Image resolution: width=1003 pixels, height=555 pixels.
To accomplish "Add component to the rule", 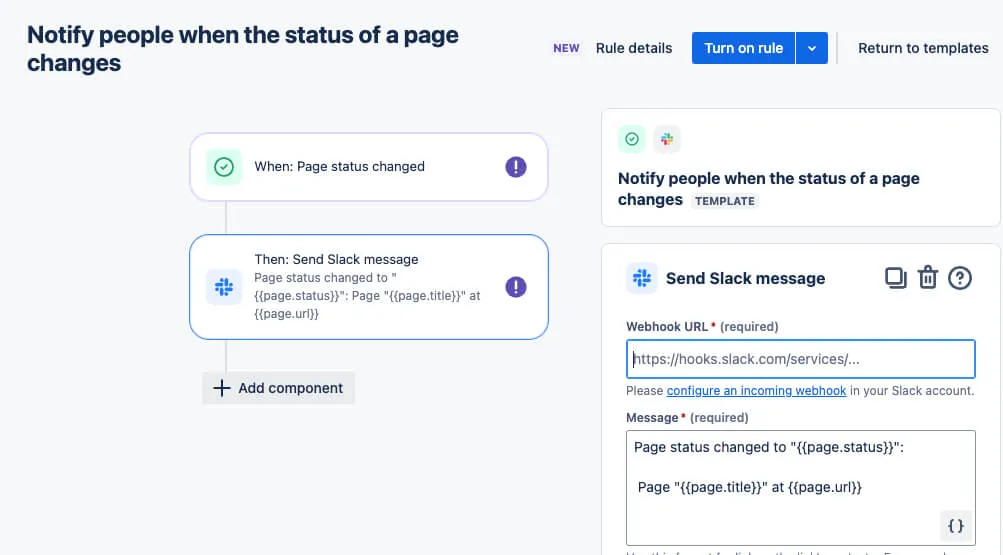I will pos(278,388).
